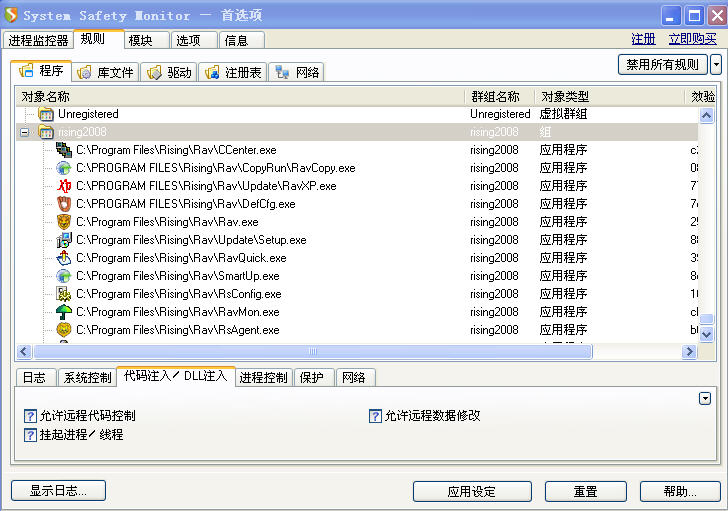728x511 pixels.
Task: Click the rising2008 group folder icon
Action: pos(46,132)
